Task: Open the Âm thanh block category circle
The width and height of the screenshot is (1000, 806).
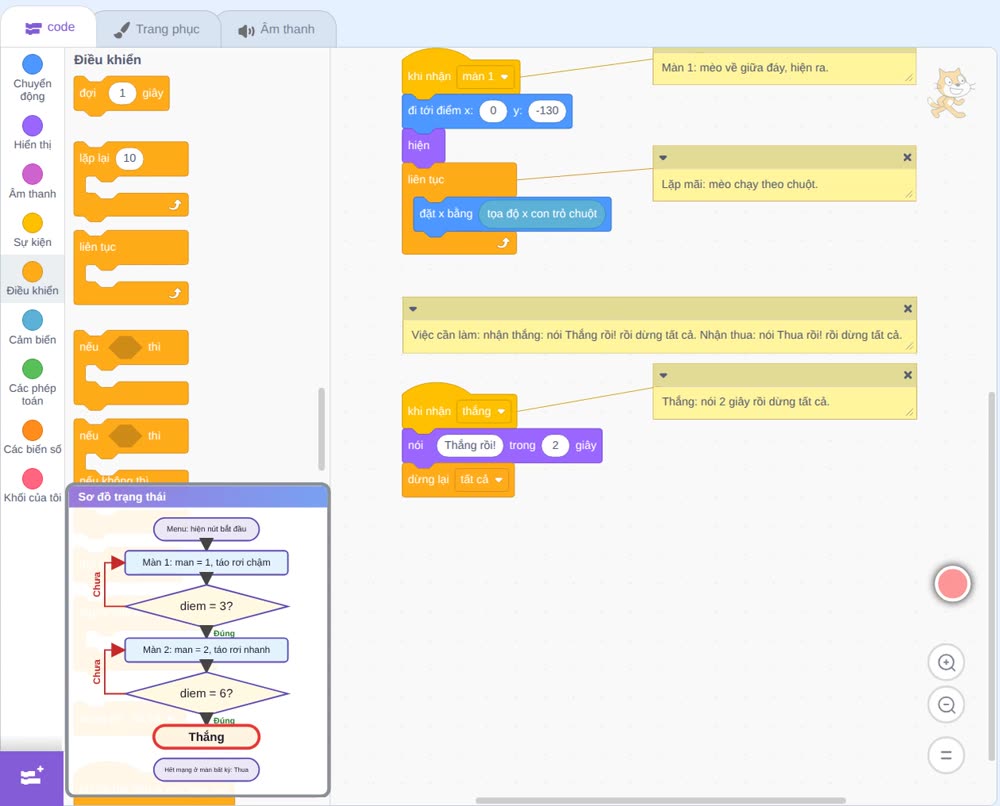Action: (33, 174)
